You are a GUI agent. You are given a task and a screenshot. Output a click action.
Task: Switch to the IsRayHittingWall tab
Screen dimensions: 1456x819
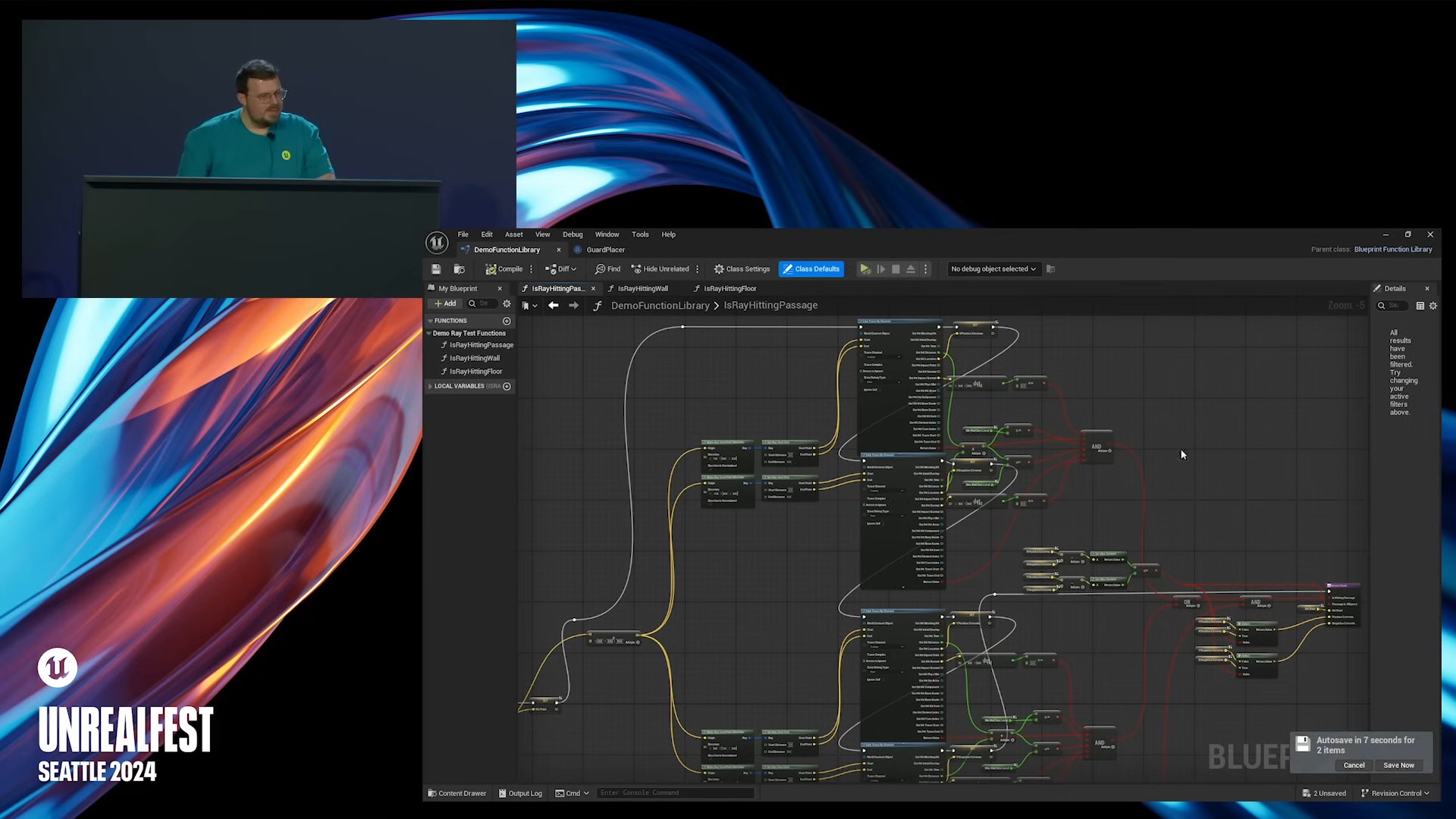point(642,288)
